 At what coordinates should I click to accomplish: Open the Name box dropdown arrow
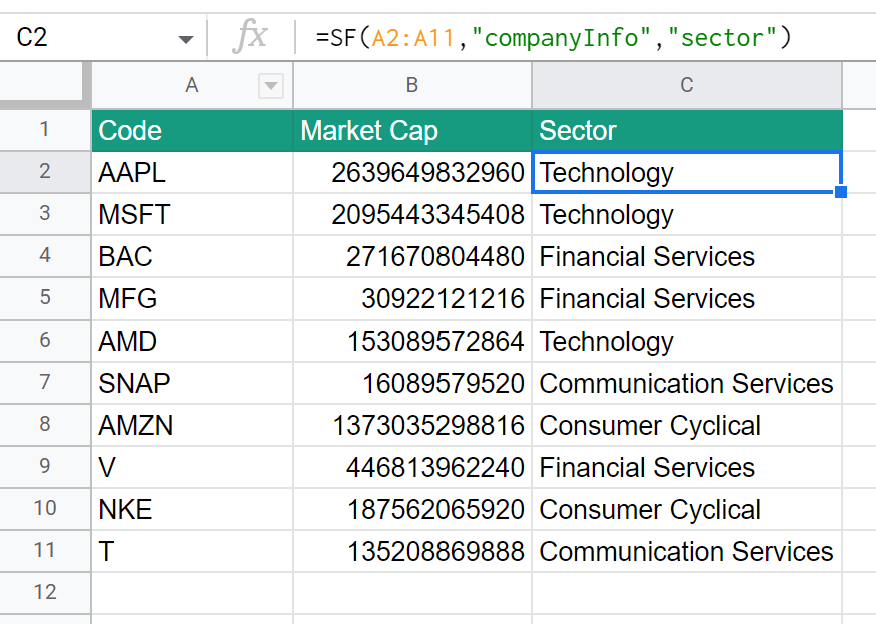185,39
